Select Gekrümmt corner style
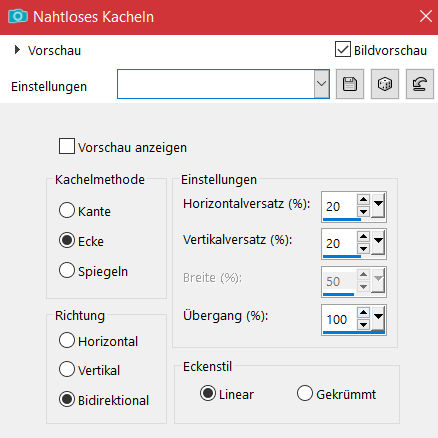The width and height of the screenshot is (438, 438). [305, 393]
